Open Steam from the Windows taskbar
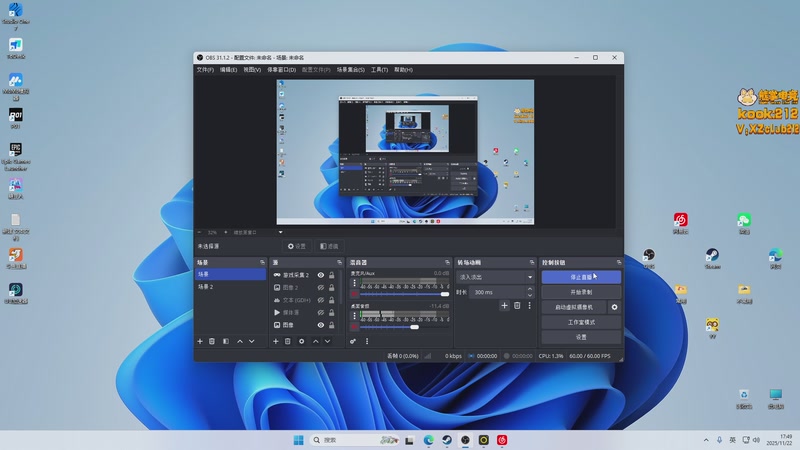 pos(447,439)
